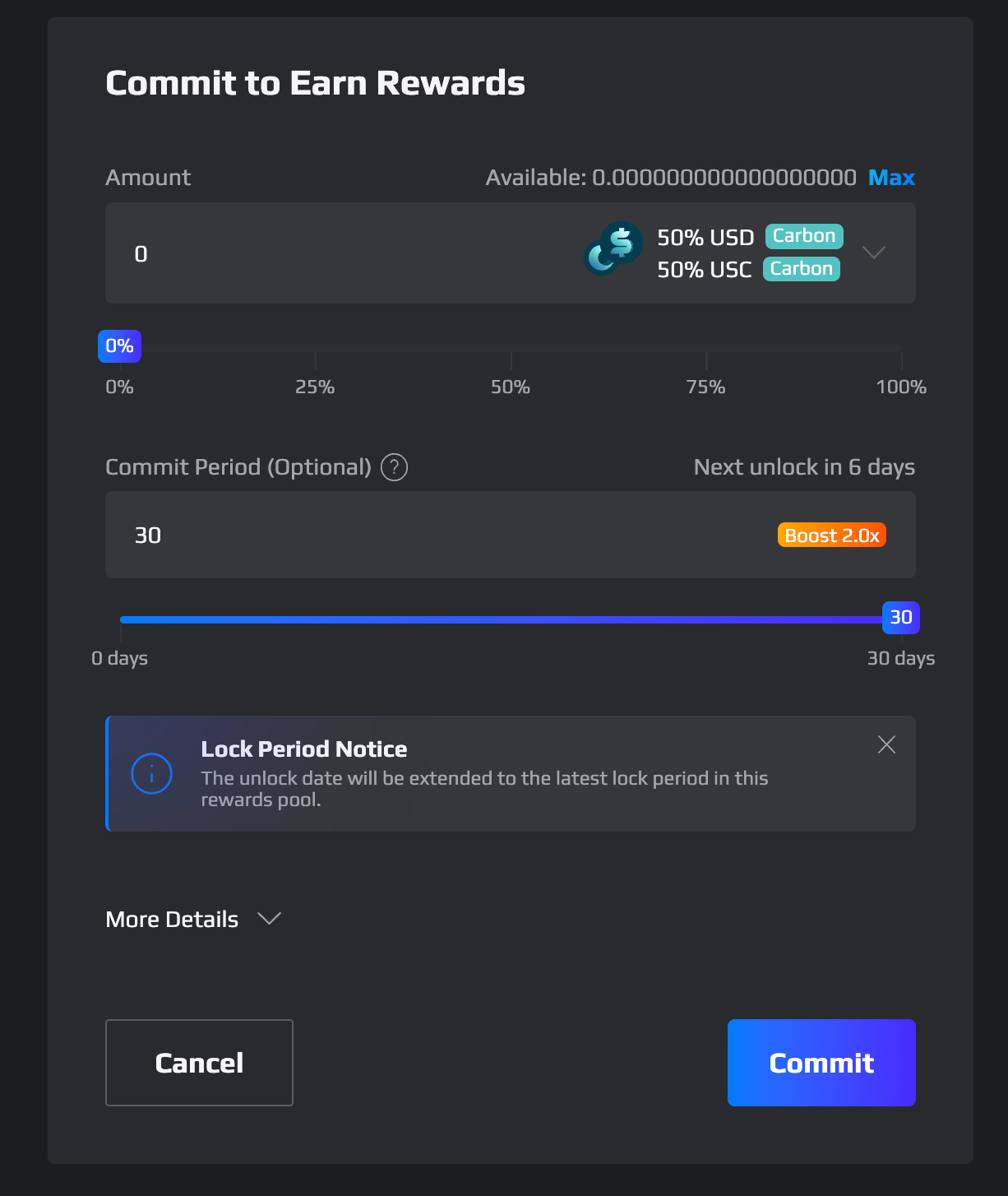
Task: Click the More Details chevron arrow
Action: tap(270, 919)
